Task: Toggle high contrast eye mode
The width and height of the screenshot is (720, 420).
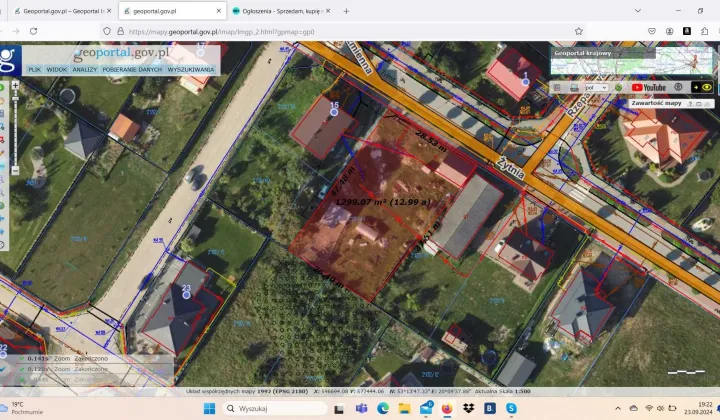Action: pos(707,88)
